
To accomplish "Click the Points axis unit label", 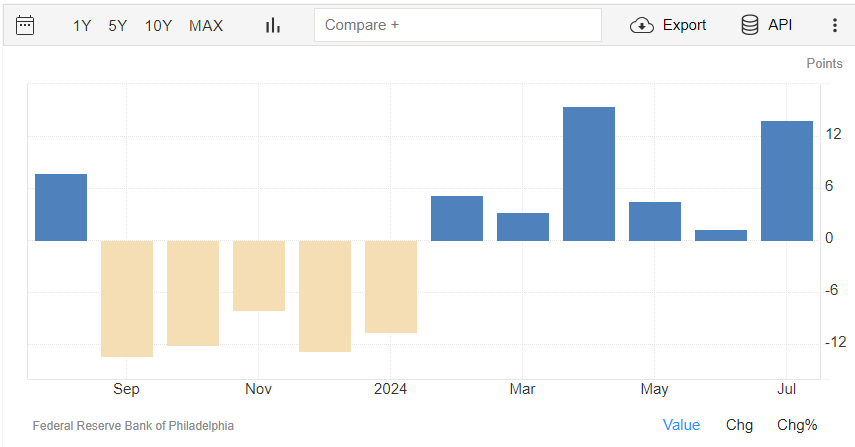I will [x=824, y=63].
